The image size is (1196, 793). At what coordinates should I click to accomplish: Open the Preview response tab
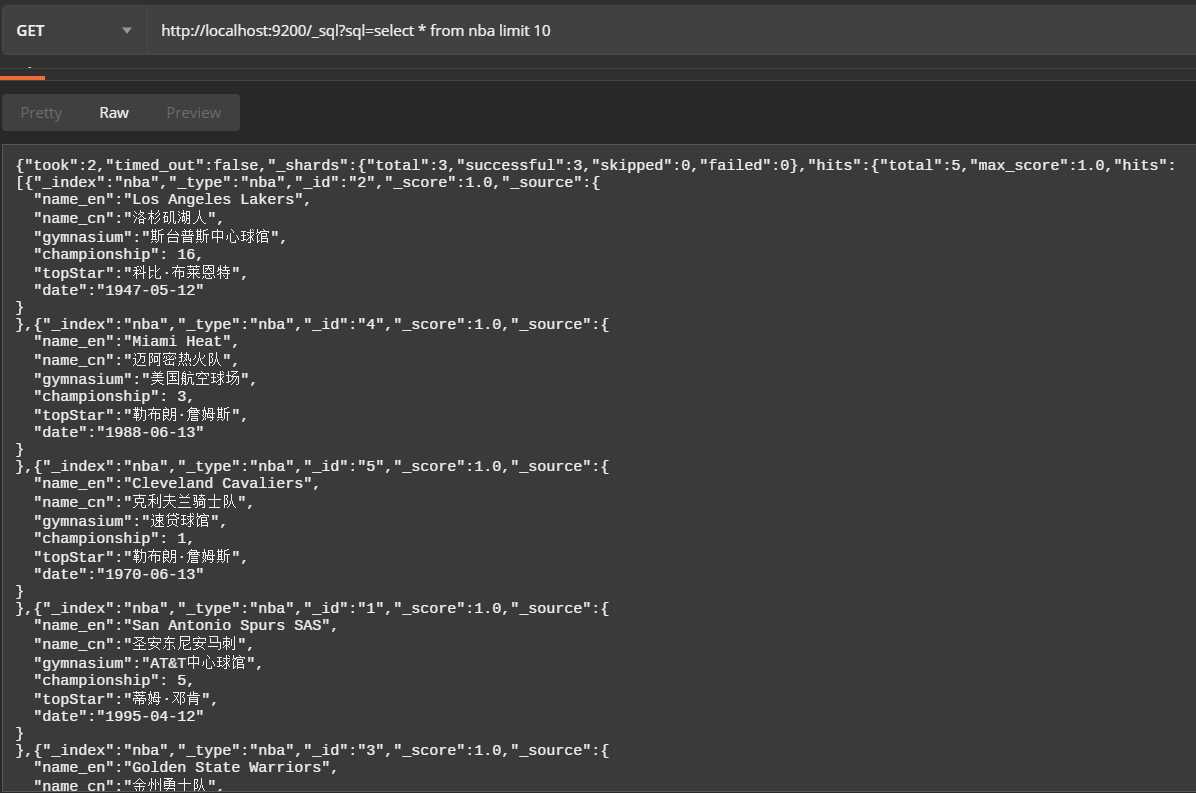[x=194, y=113]
